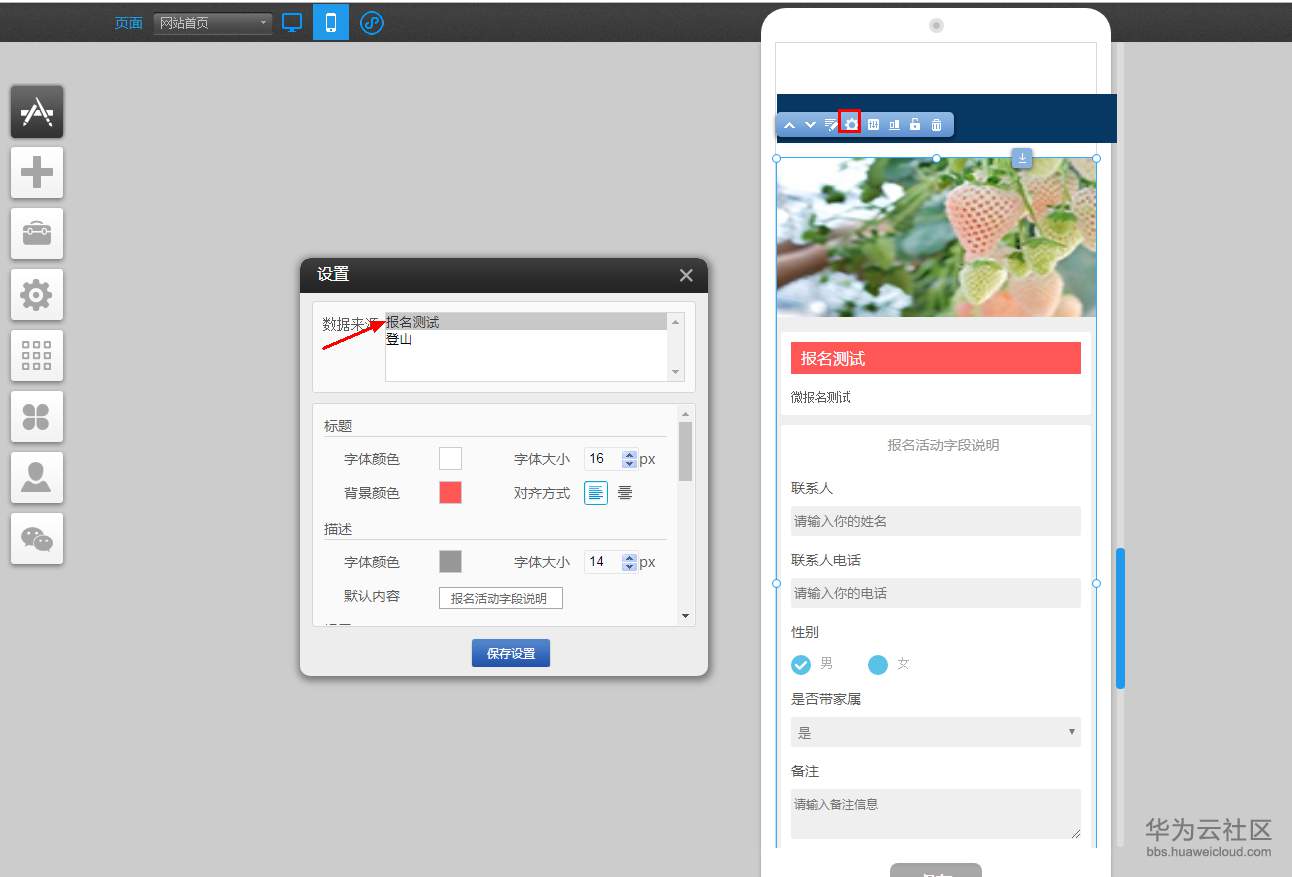The width and height of the screenshot is (1292, 877).
Task: Select 报名测试 in the data source list
Action: [x=526, y=322]
